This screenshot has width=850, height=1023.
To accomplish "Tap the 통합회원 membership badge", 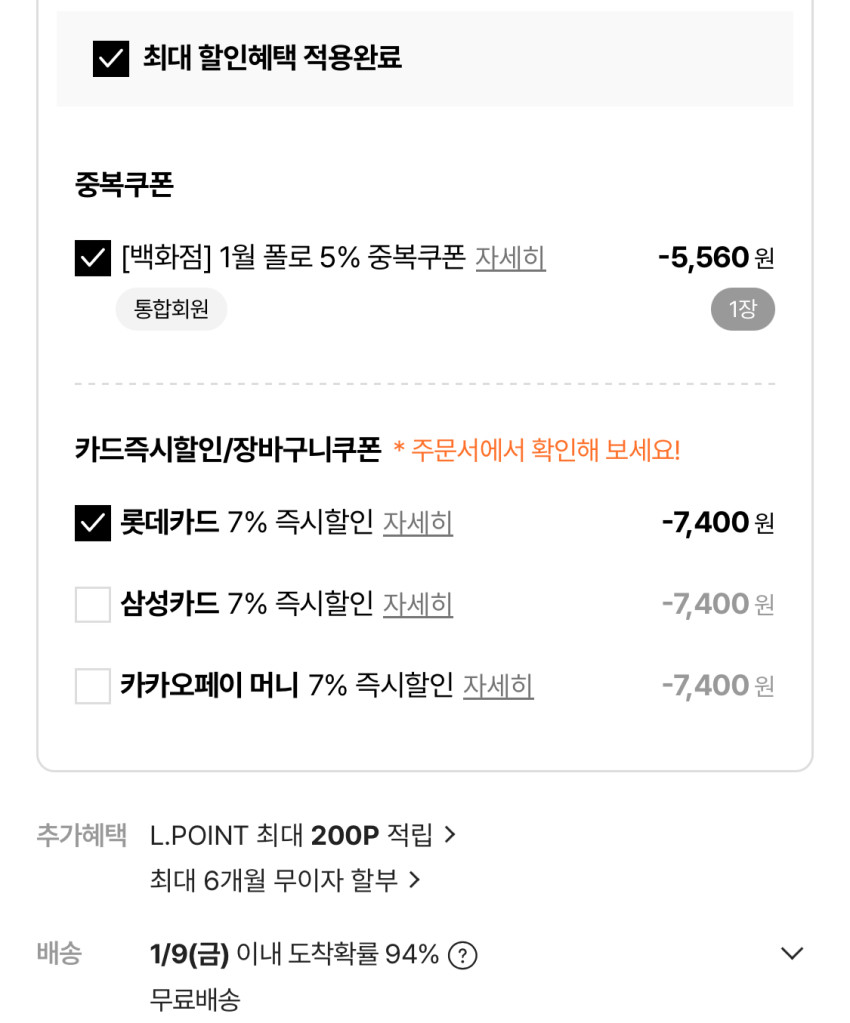I will 171,309.
